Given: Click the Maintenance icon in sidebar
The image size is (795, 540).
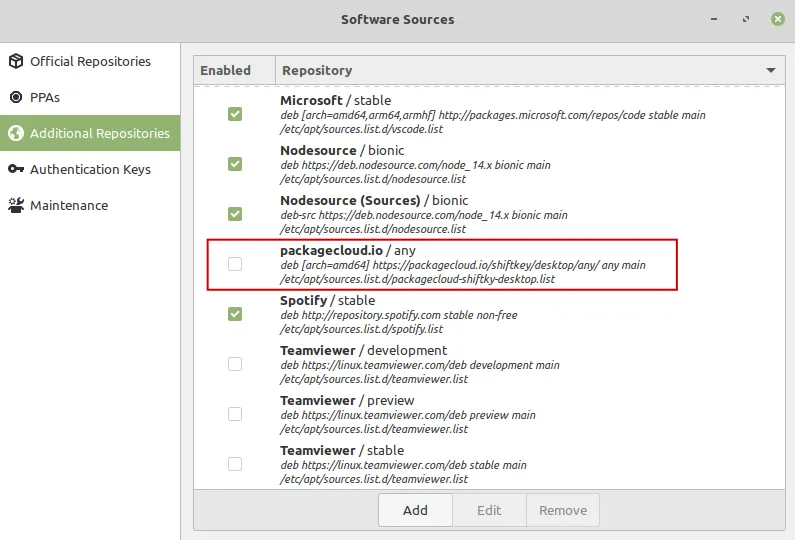Looking at the screenshot, I should point(16,205).
